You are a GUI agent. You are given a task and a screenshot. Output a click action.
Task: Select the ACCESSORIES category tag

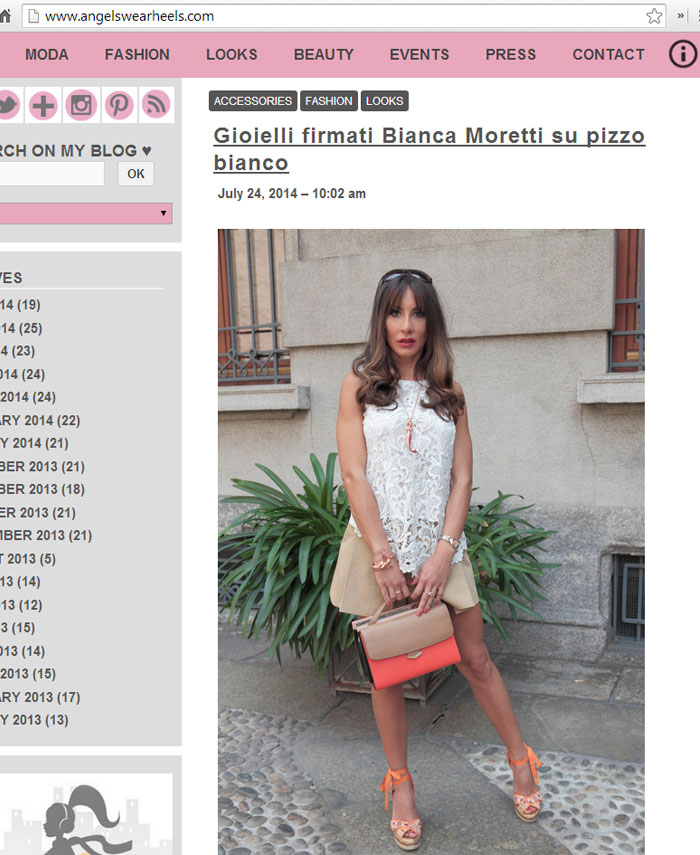(x=253, y=101)
